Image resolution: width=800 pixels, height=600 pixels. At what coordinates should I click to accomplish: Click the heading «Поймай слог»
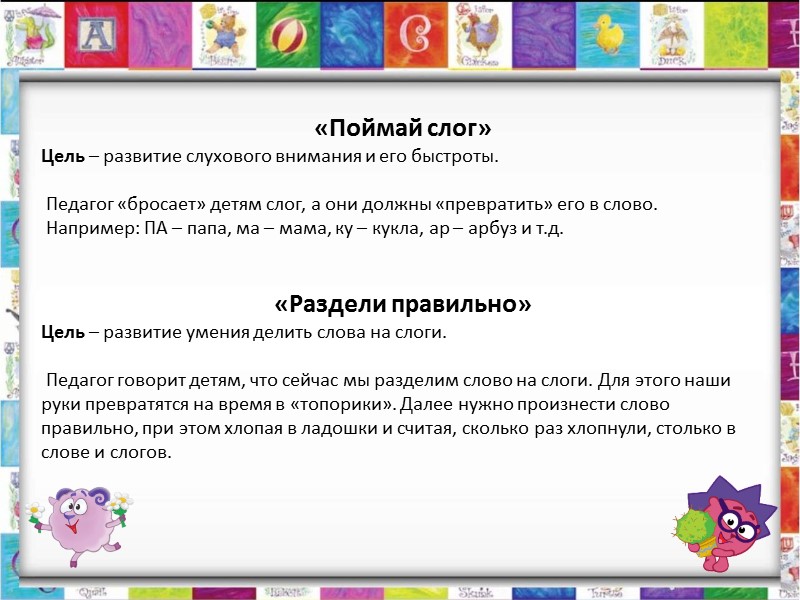click(403, 128)
